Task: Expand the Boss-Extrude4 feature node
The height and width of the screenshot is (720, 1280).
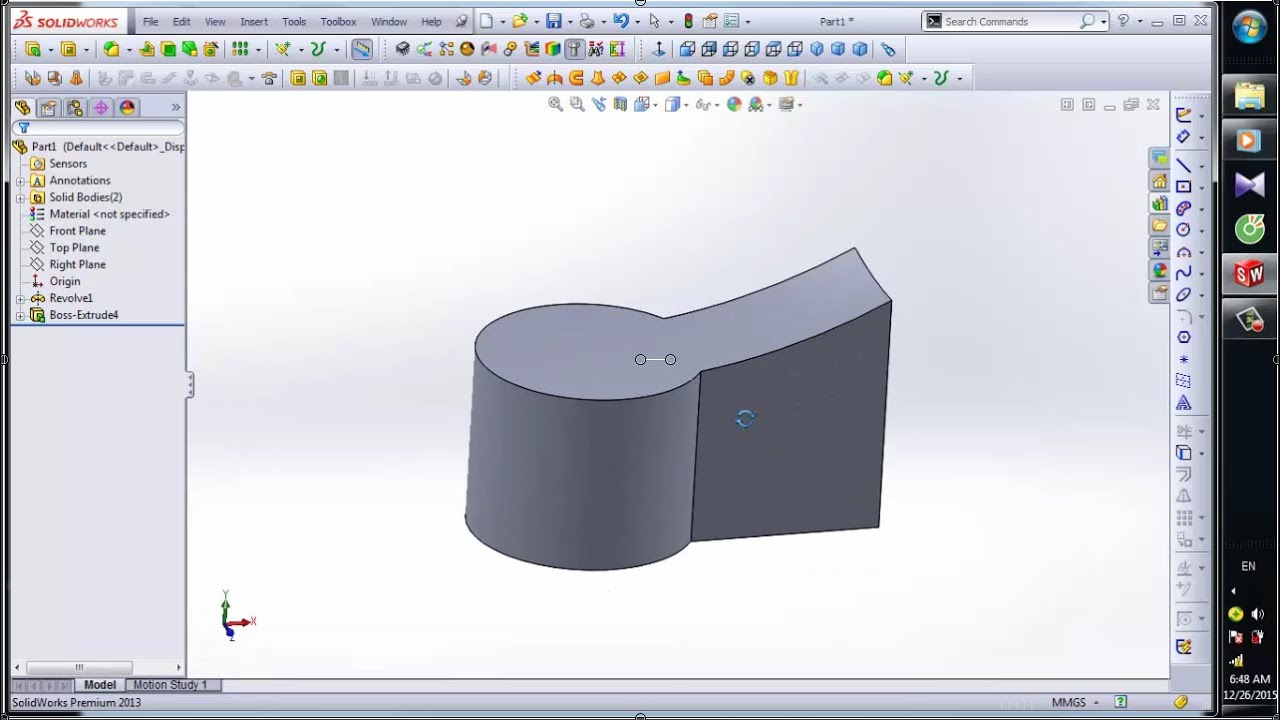Action: coord(20,316)
